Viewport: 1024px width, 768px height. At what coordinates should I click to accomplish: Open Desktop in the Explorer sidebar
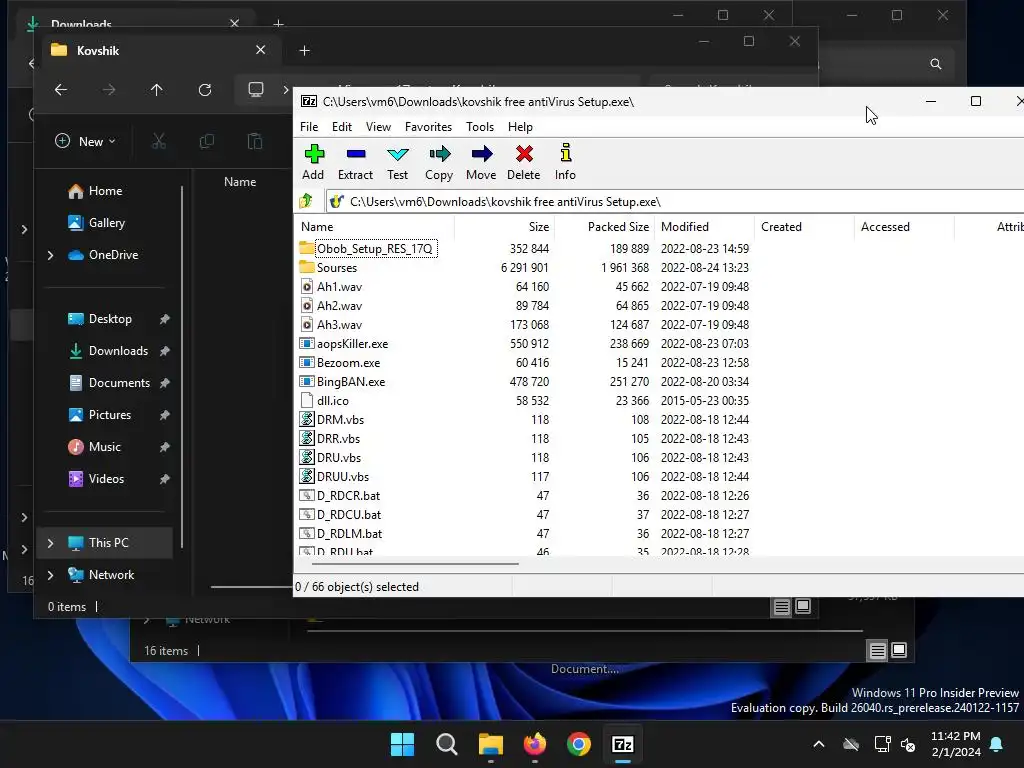click(x=100, y=319)
